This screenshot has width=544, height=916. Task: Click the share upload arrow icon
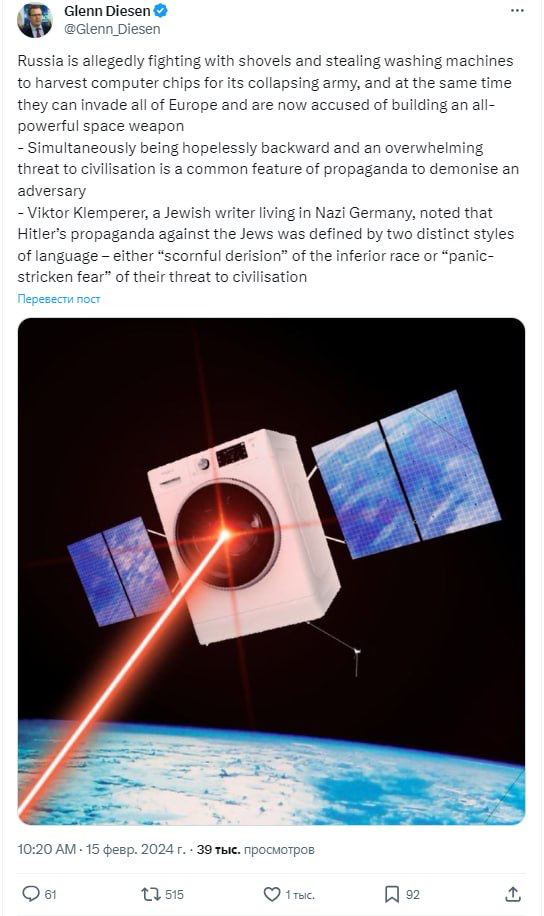512,894
